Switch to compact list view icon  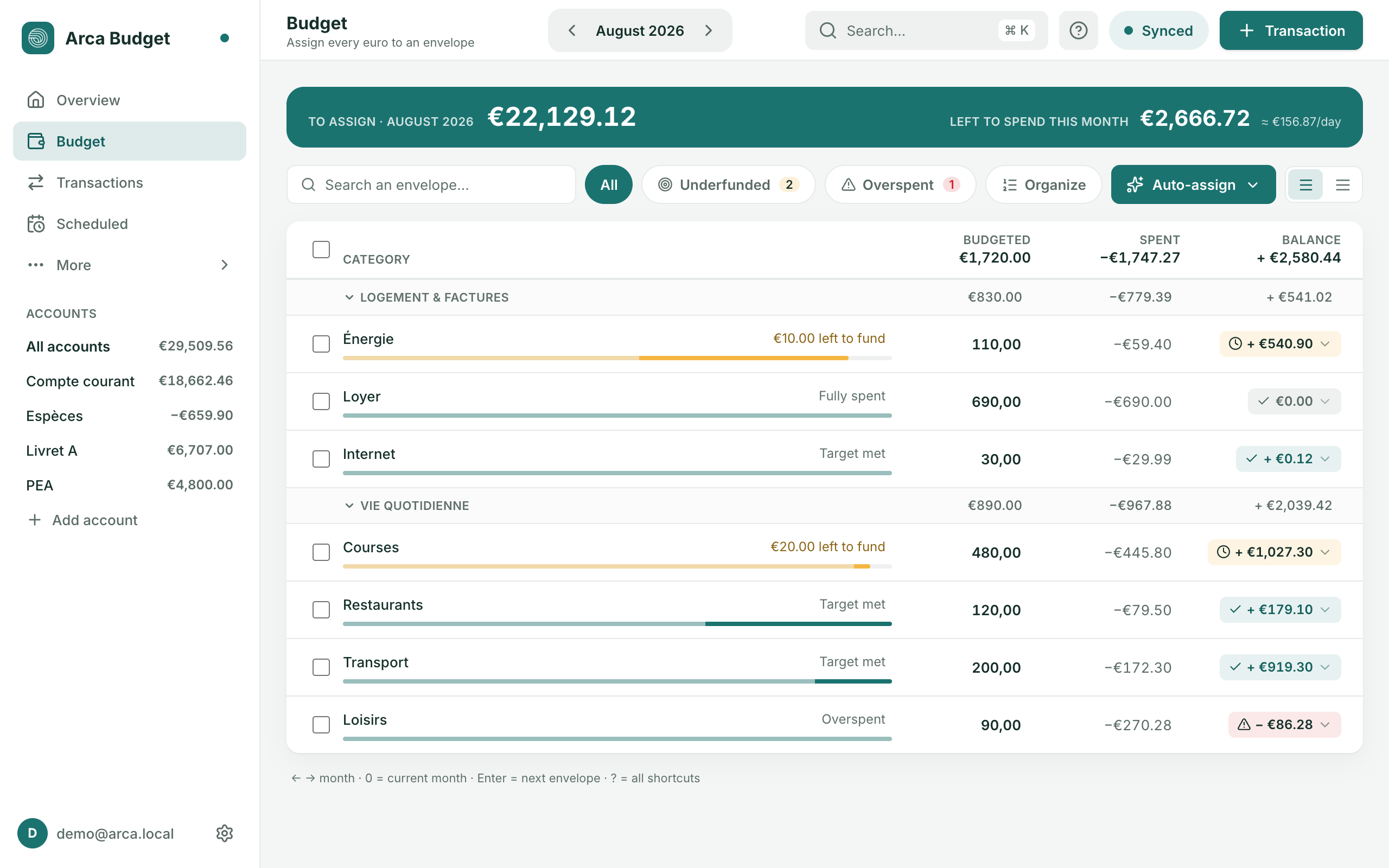pos(1342,185)
